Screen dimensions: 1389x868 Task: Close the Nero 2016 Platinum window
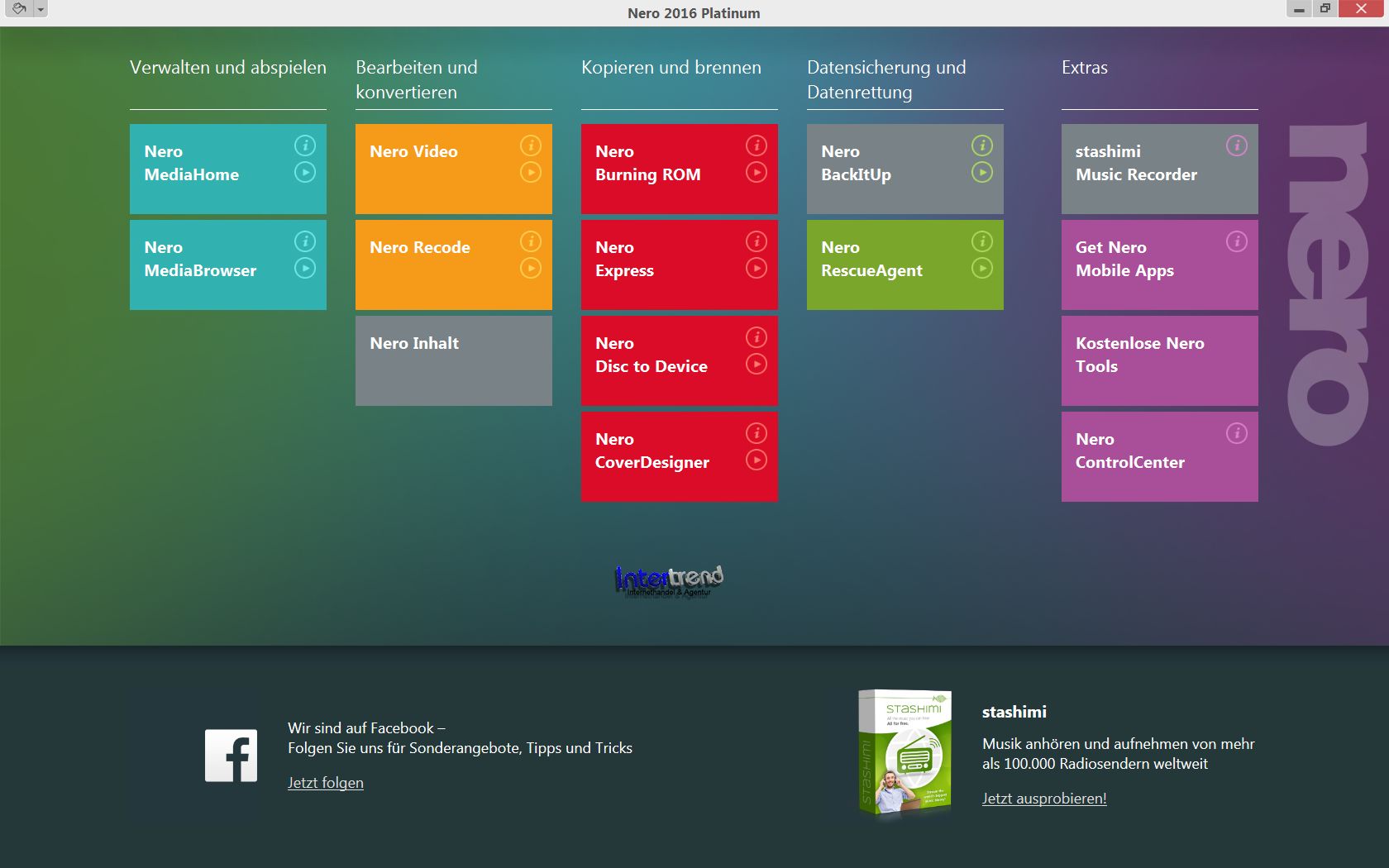(x=1361, y=9)
